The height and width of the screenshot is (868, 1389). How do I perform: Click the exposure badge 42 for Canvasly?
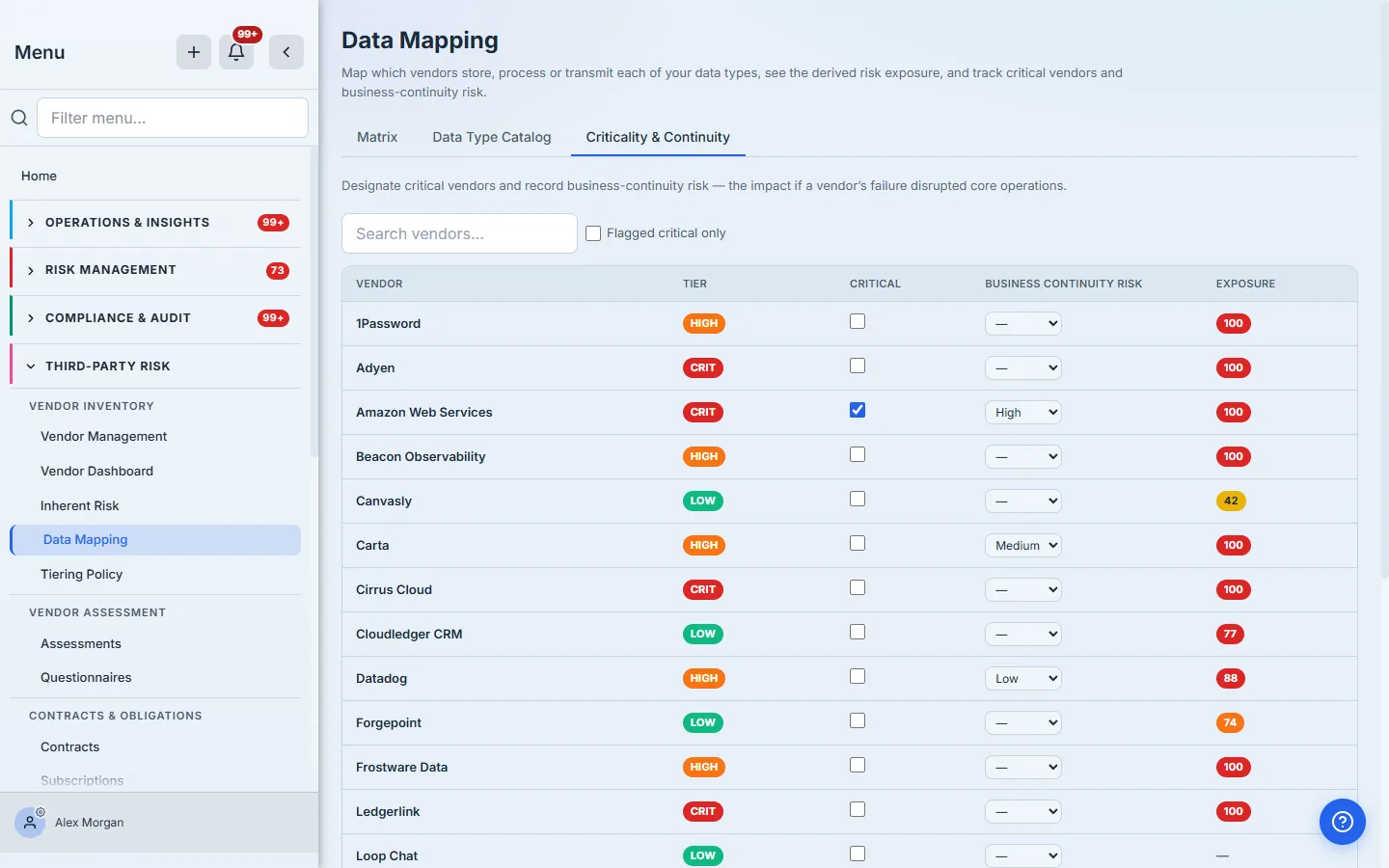pos(1231,502)
